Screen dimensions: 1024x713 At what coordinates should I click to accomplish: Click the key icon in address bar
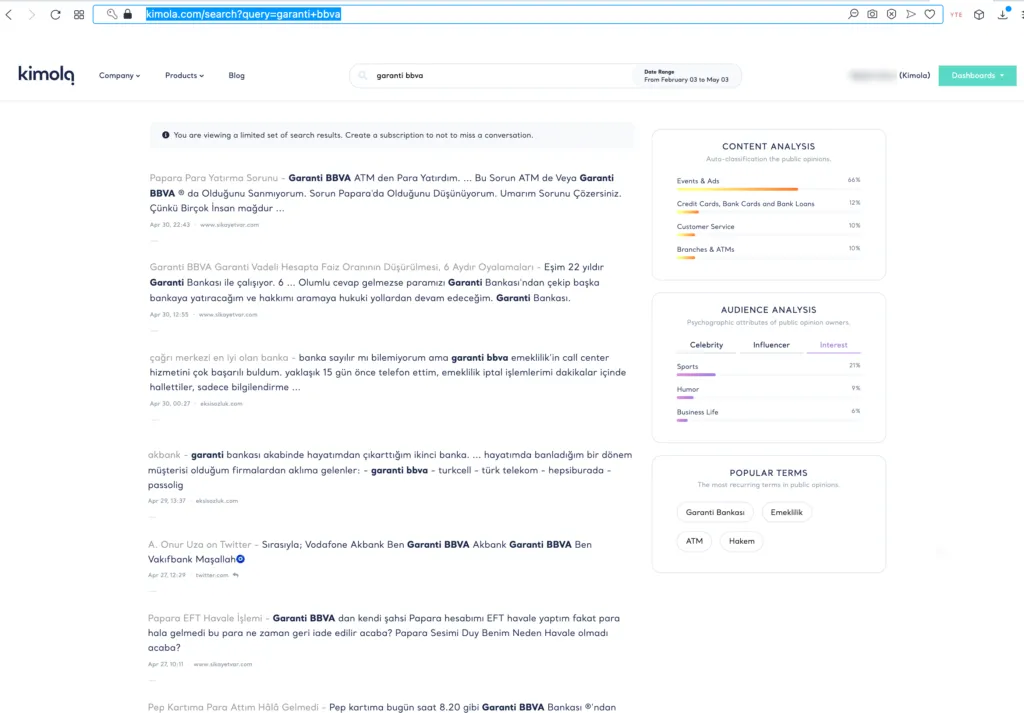[x=112, y=14]
